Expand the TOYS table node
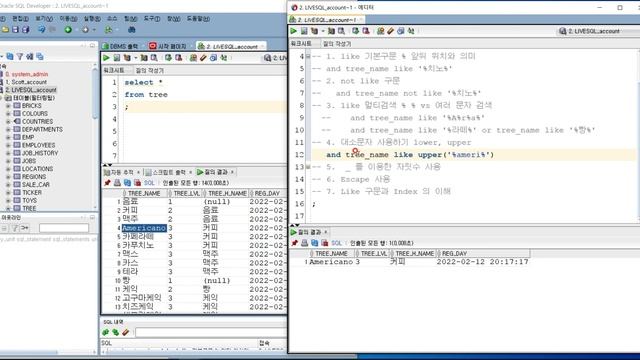 [8, 200]
